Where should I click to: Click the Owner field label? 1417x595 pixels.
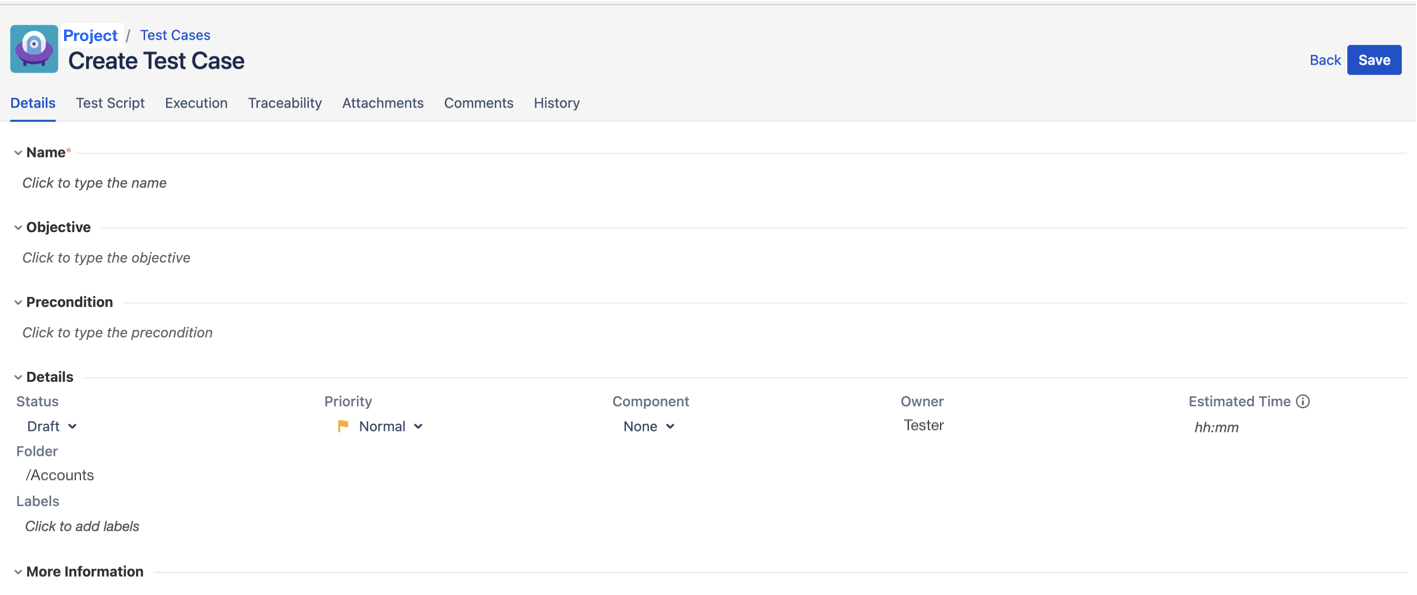pyautogui.click(x=922, y=401)
